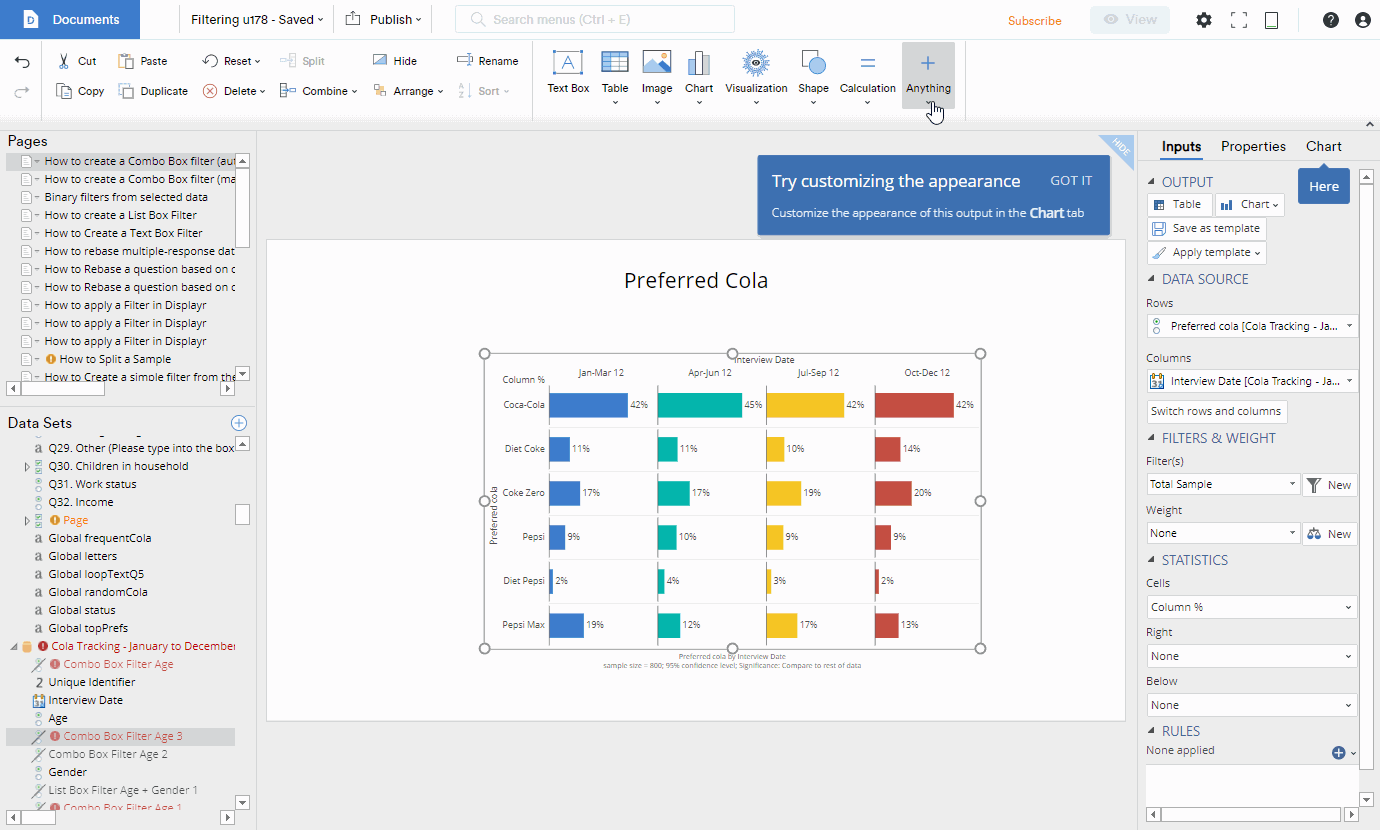Add a new rule with plus icon
Image resolution: width=1380 pixels, height=830 pixels.
[1338, 752]
